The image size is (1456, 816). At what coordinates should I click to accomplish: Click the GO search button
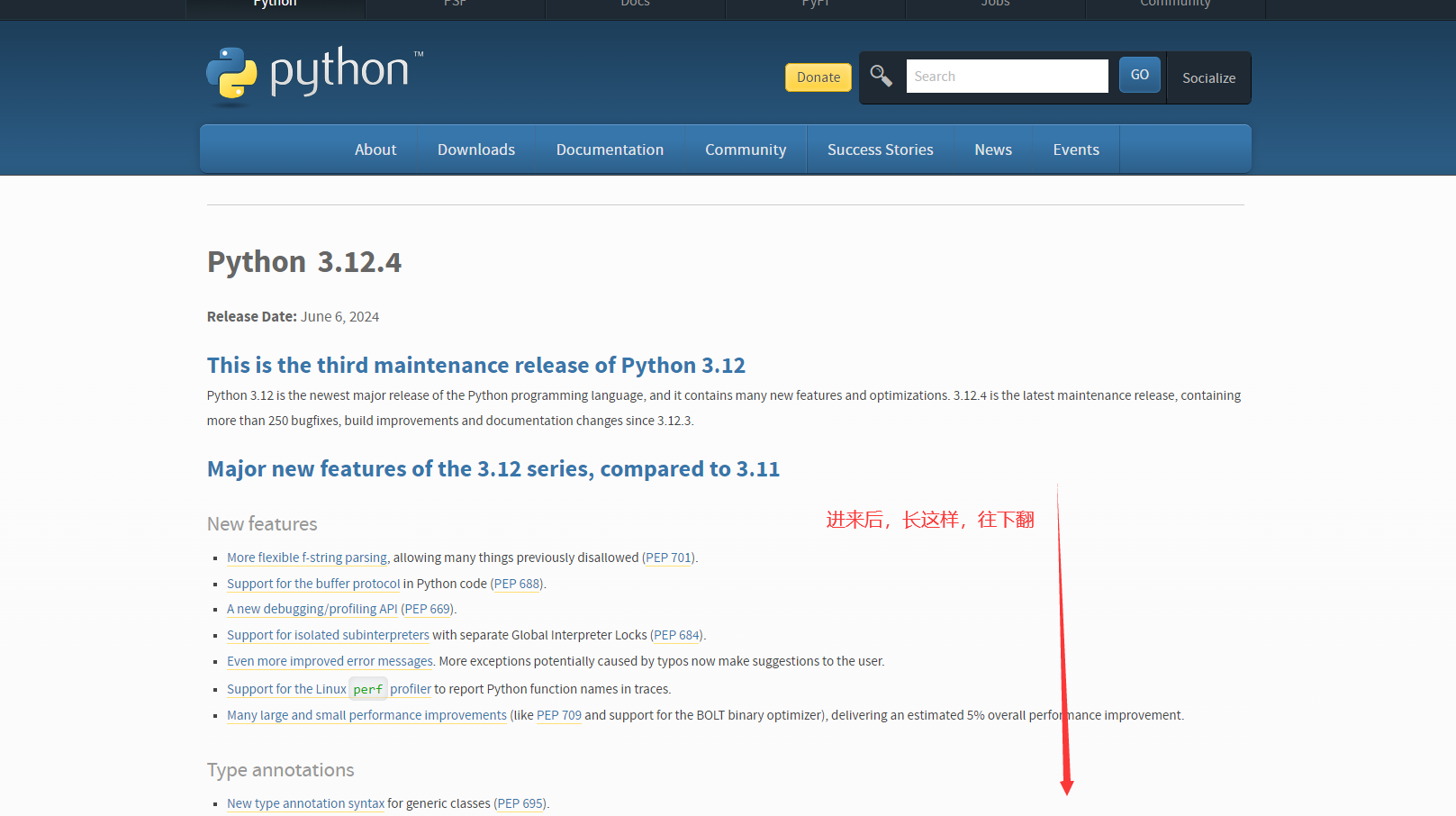pos(1140,75)
